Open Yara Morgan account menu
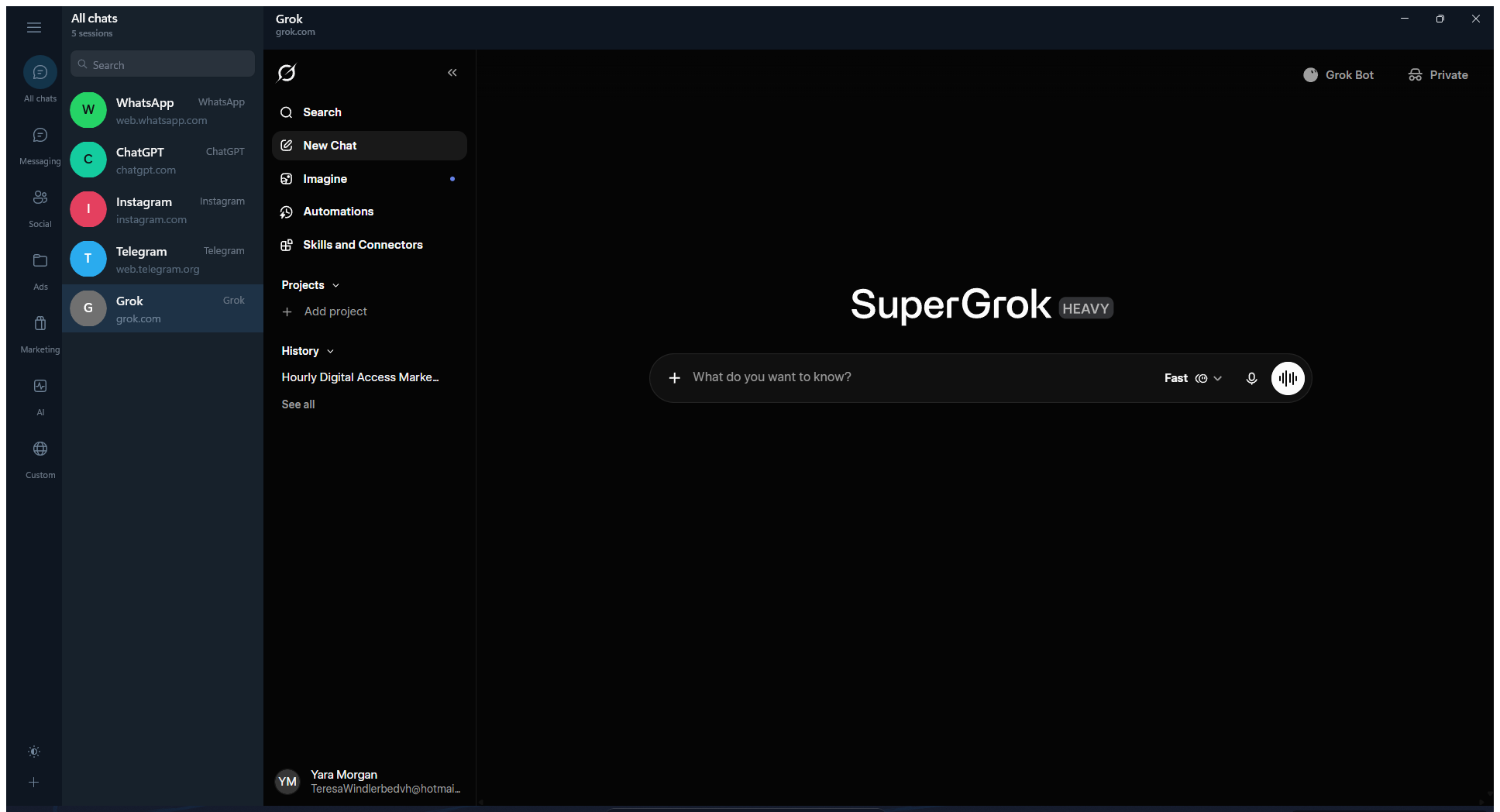1500x812 pixels. (x=370, y=782)
